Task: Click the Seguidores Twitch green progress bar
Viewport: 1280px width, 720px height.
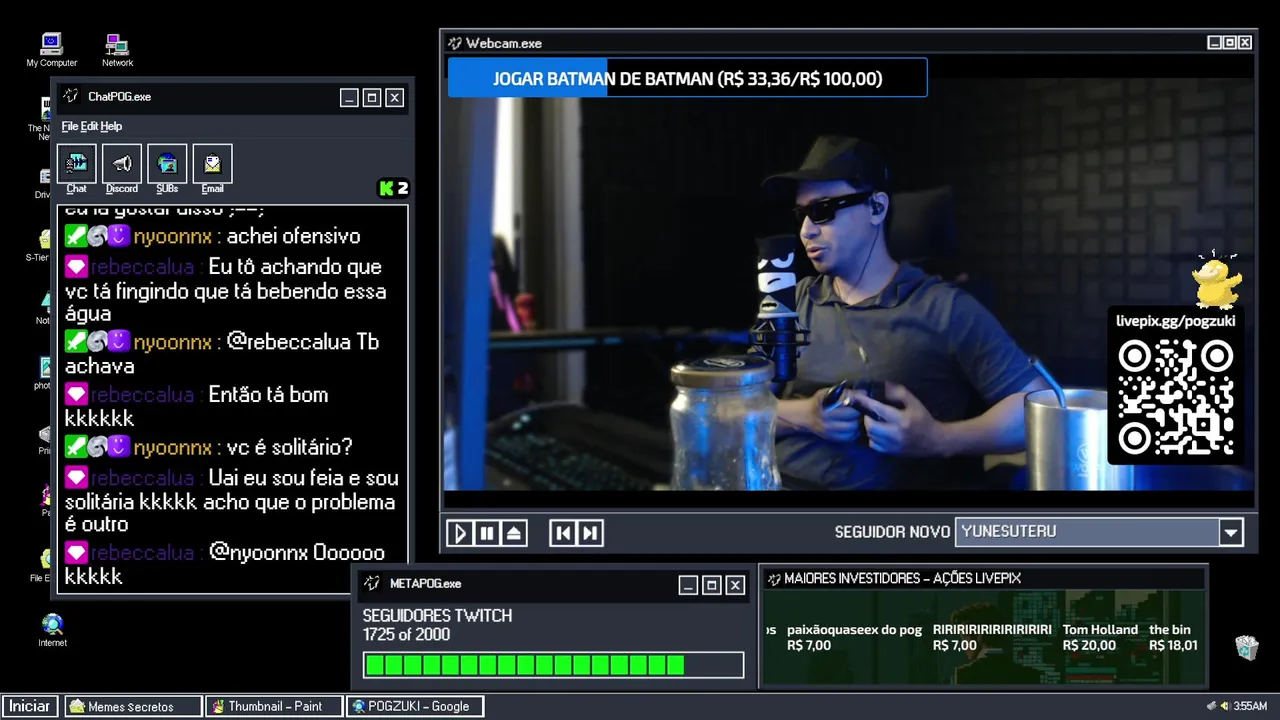Action: 553,665
